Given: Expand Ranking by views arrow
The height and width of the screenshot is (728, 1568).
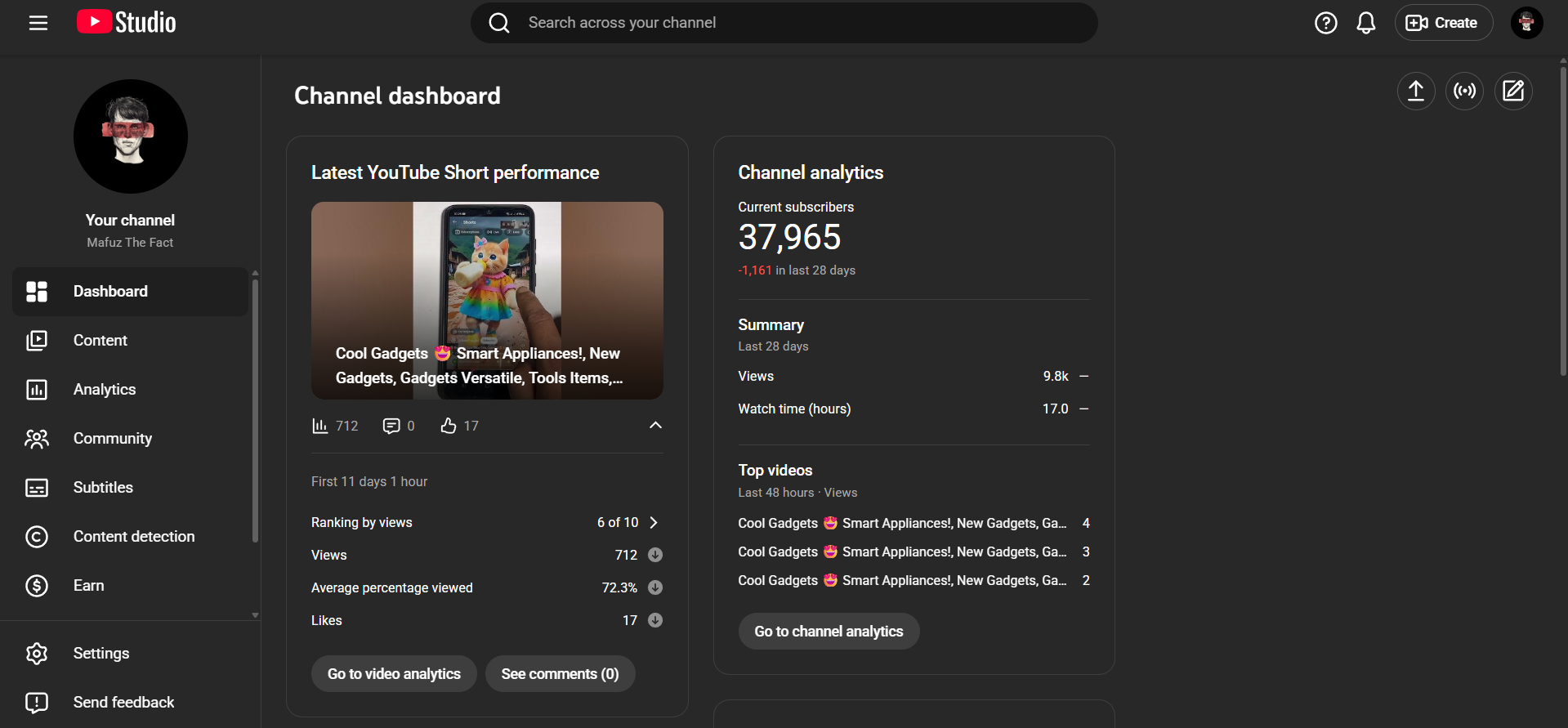Looking at the screenshot, I should [x=653, y=522].
